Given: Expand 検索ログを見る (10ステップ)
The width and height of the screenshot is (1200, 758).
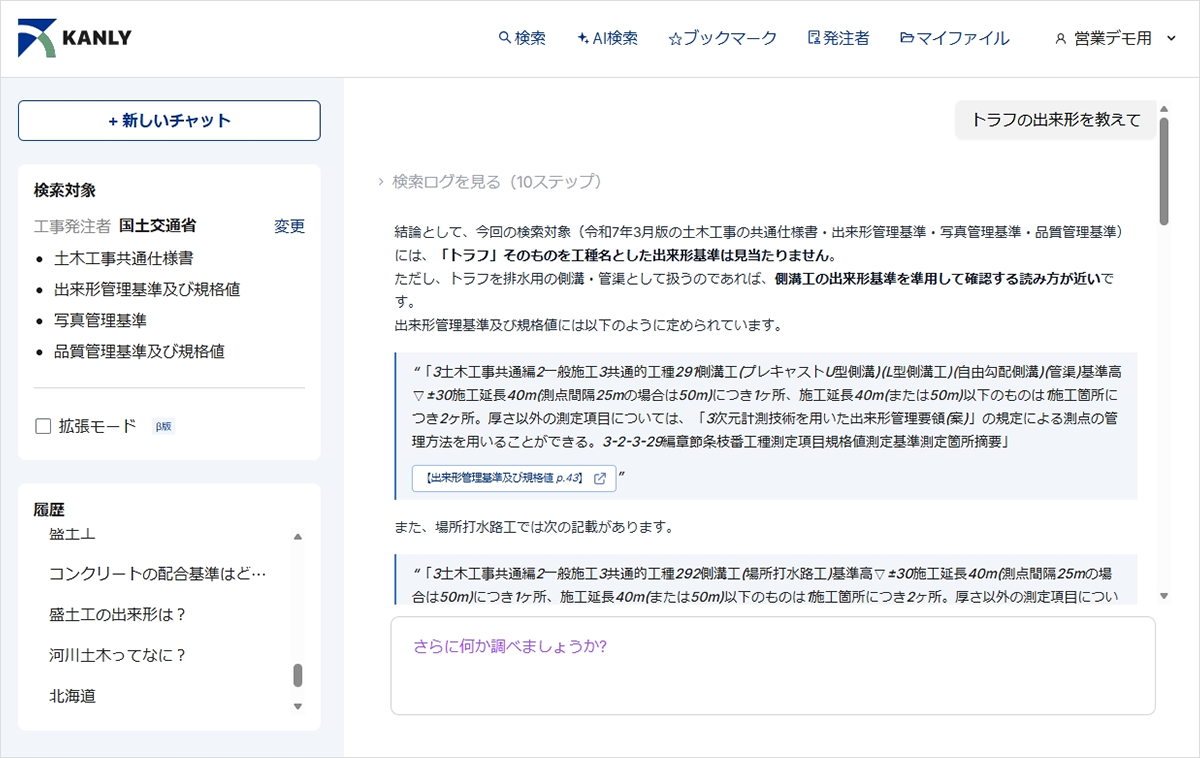Looking at the screenshot, I should [x=489, y=181].
